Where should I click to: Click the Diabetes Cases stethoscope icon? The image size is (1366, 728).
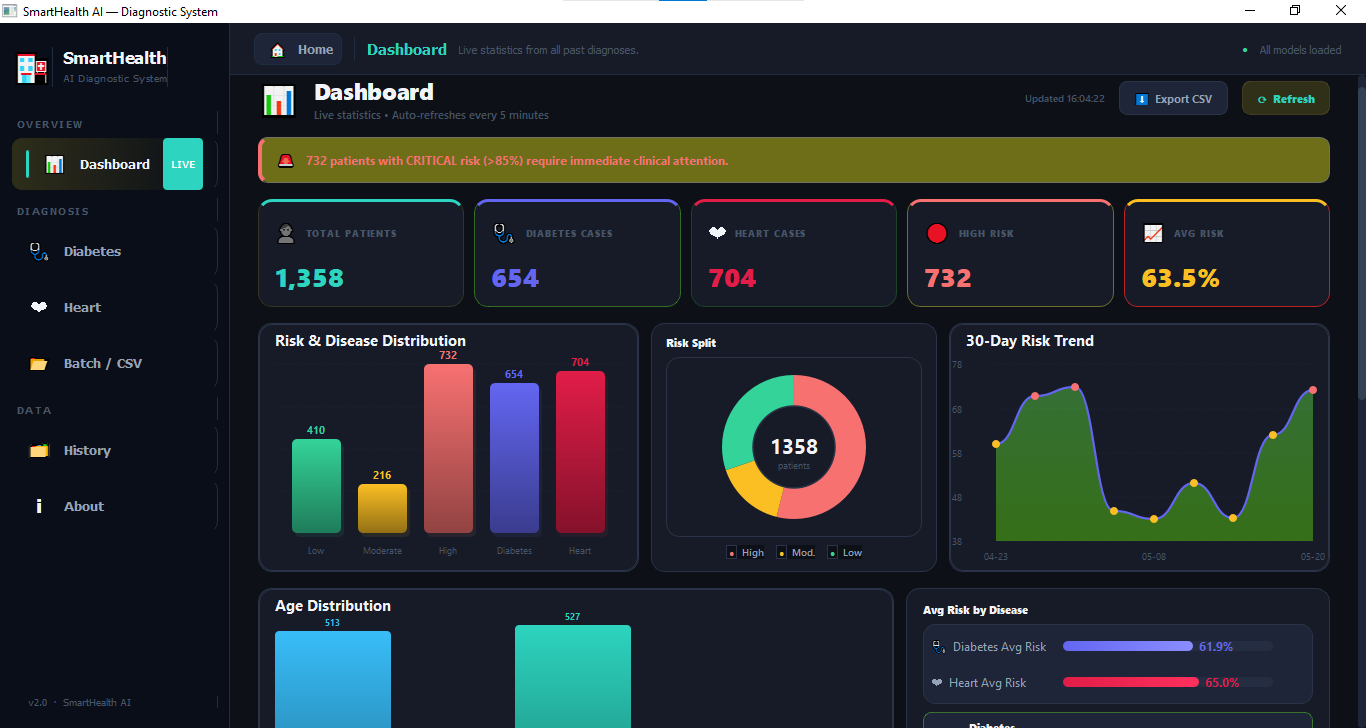coord(504,233)
